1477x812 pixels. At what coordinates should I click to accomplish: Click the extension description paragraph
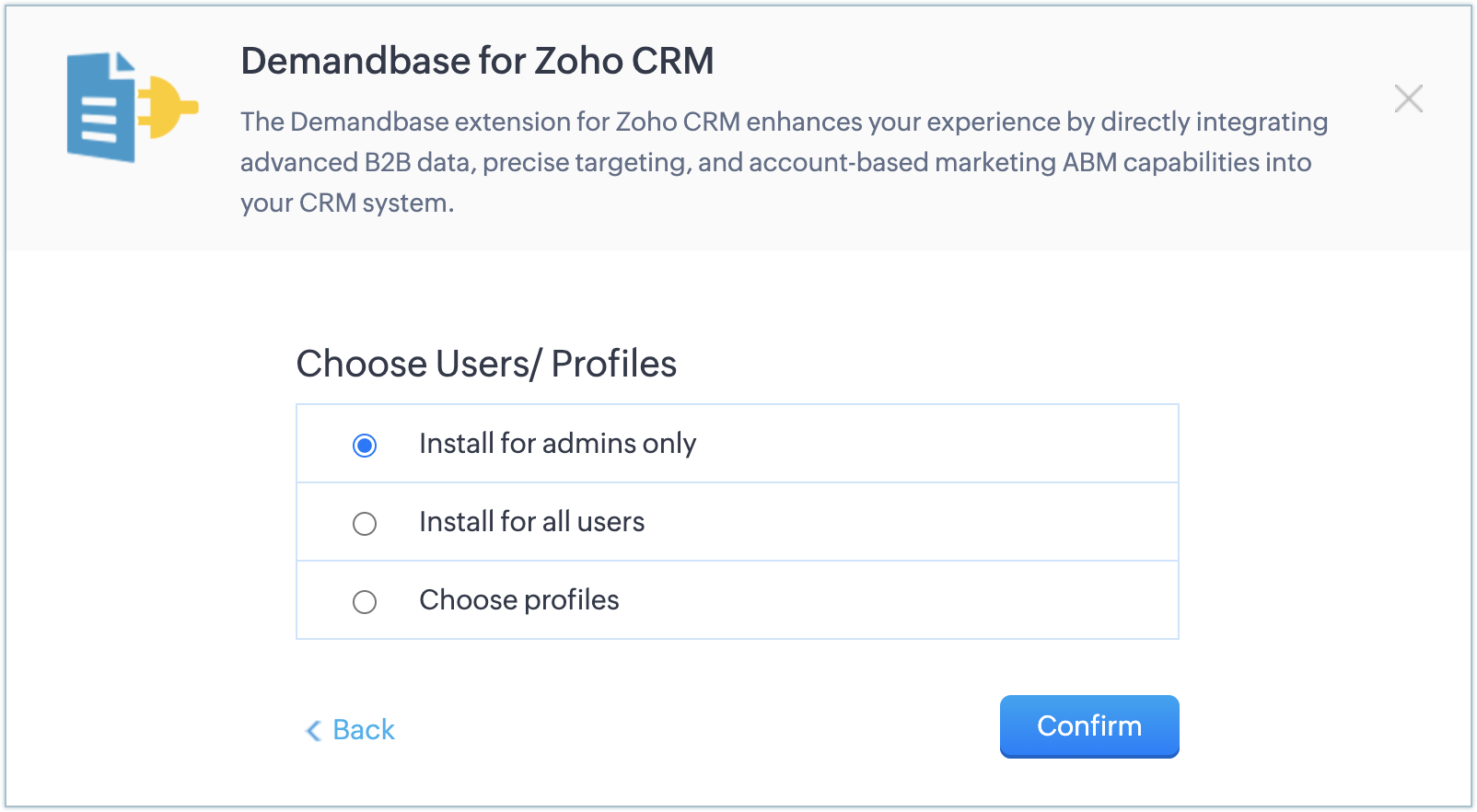coord(783,162)
